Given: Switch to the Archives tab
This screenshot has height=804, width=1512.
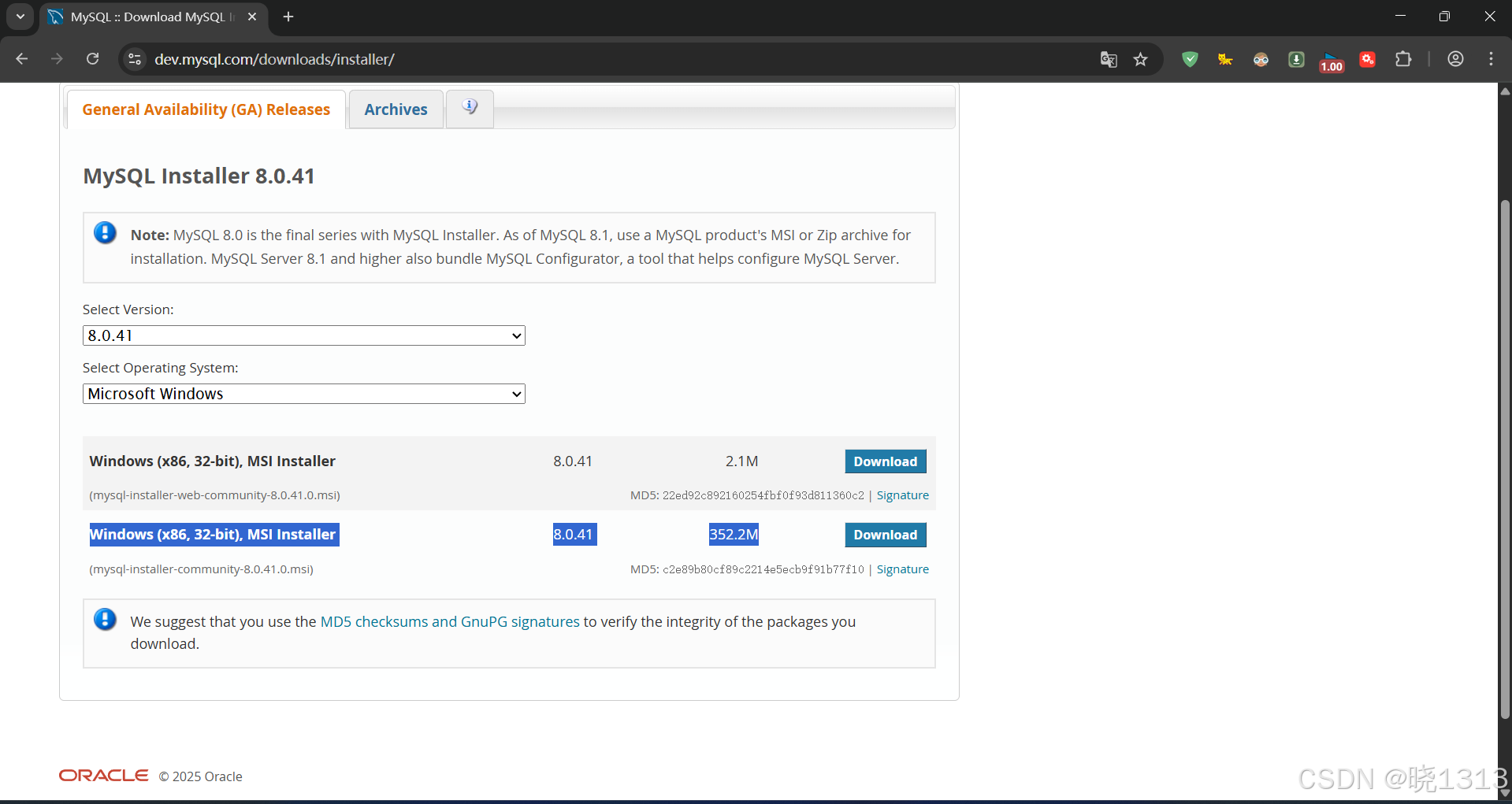Looking at the screenshot, I should pos(396,109).
